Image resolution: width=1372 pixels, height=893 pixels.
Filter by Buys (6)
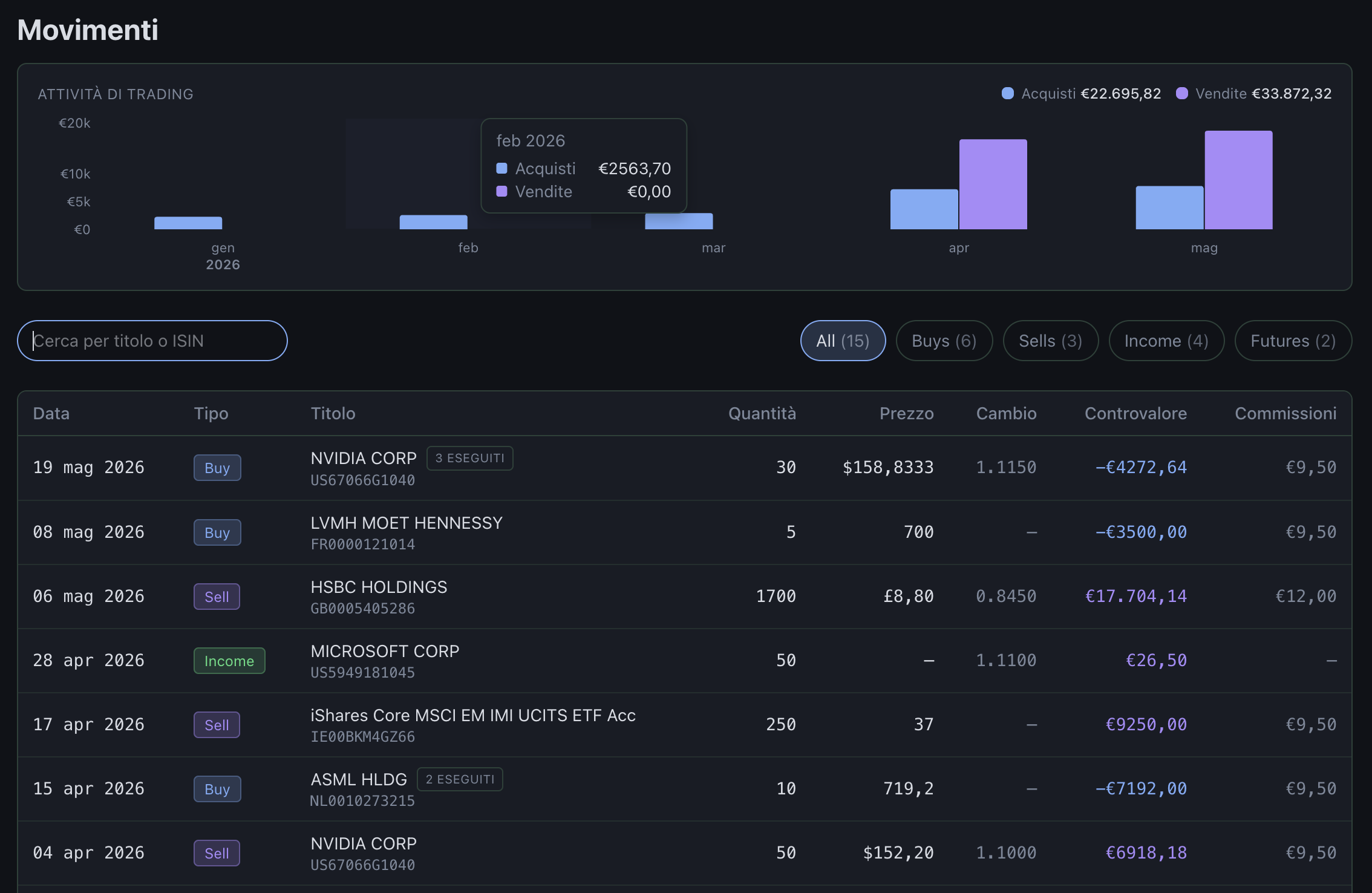(944, 341)
